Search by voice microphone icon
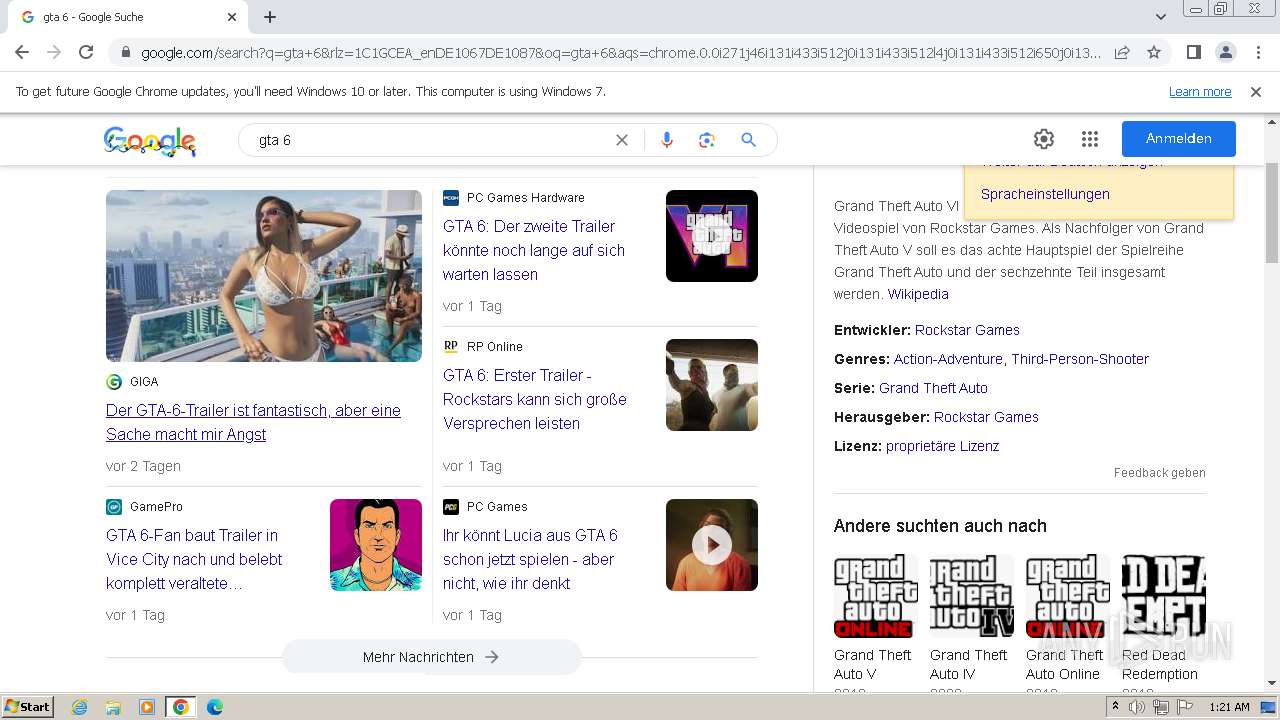Image resolution: width=1280 pixels, height=720 pixels. (x=667, y=140)
